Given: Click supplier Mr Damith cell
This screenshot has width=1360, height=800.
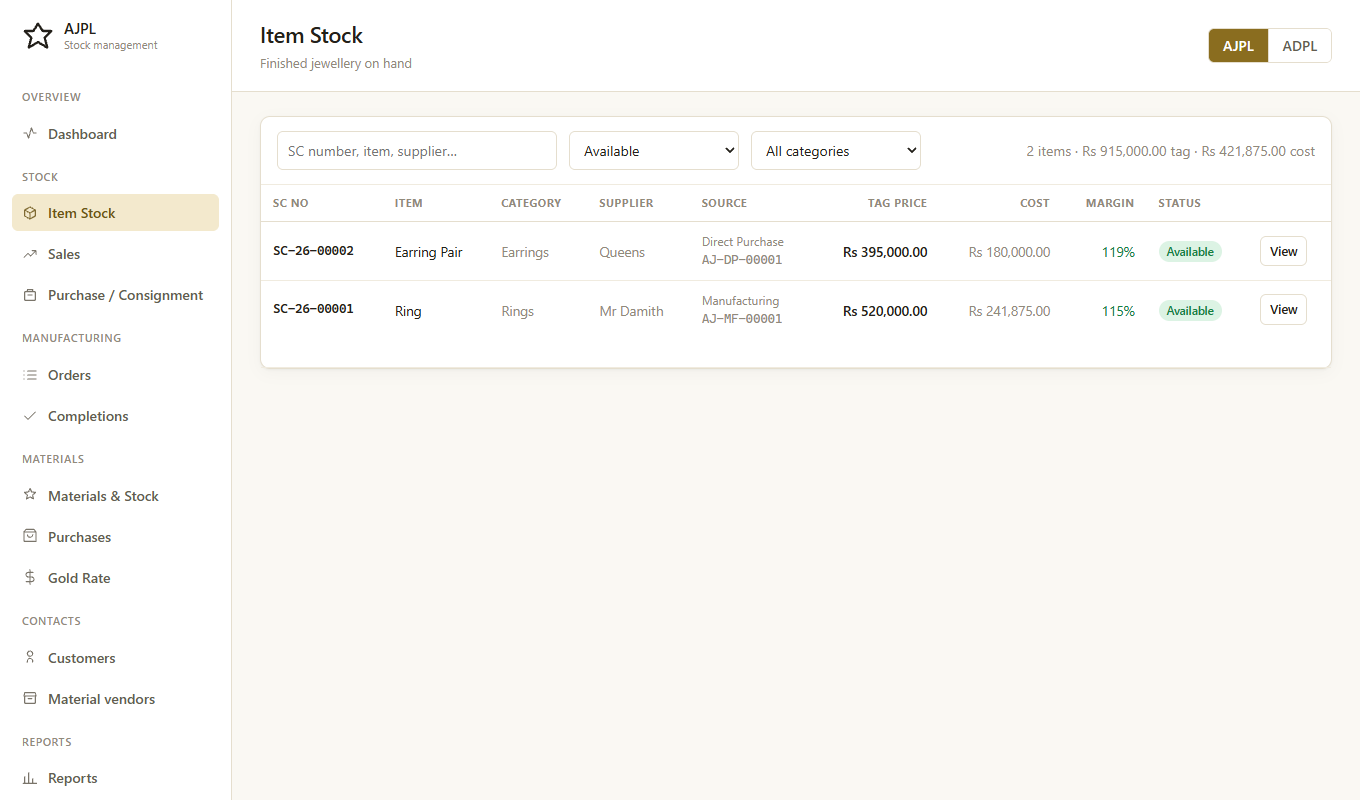Looking at the screenshot, I should pos(631,311).
